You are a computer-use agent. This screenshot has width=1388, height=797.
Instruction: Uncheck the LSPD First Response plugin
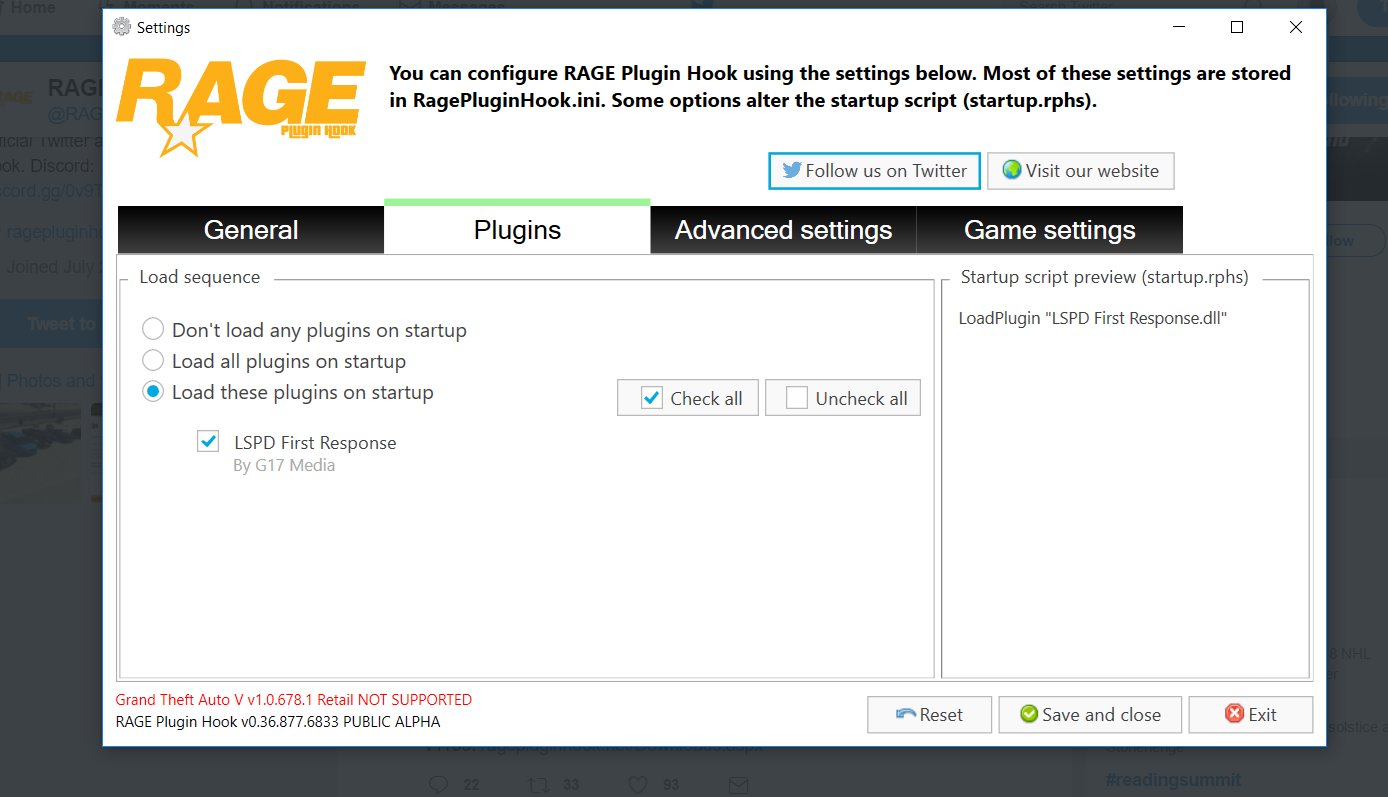[x=207, y=440]
